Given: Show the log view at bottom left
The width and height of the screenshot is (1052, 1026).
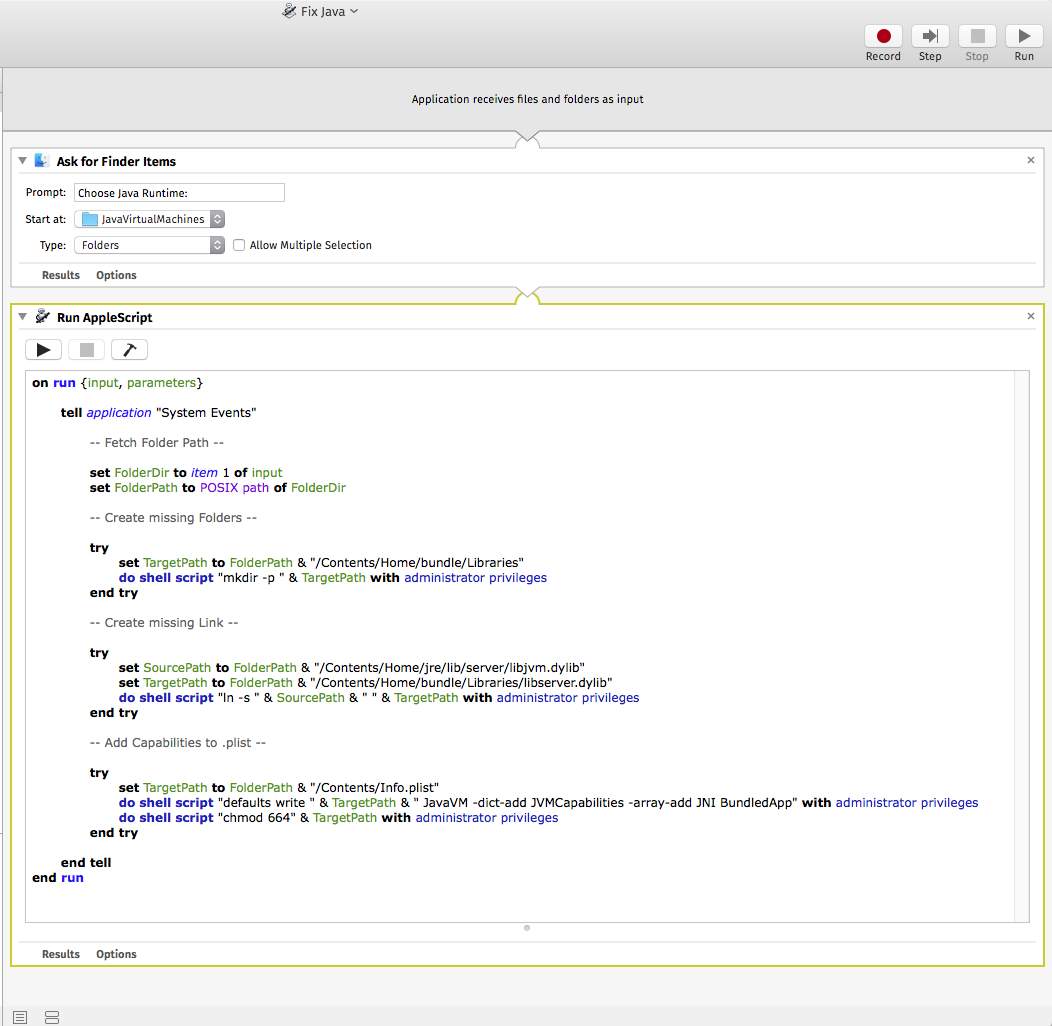Looking at the screenshot, I should click(x=20, y=1017).
